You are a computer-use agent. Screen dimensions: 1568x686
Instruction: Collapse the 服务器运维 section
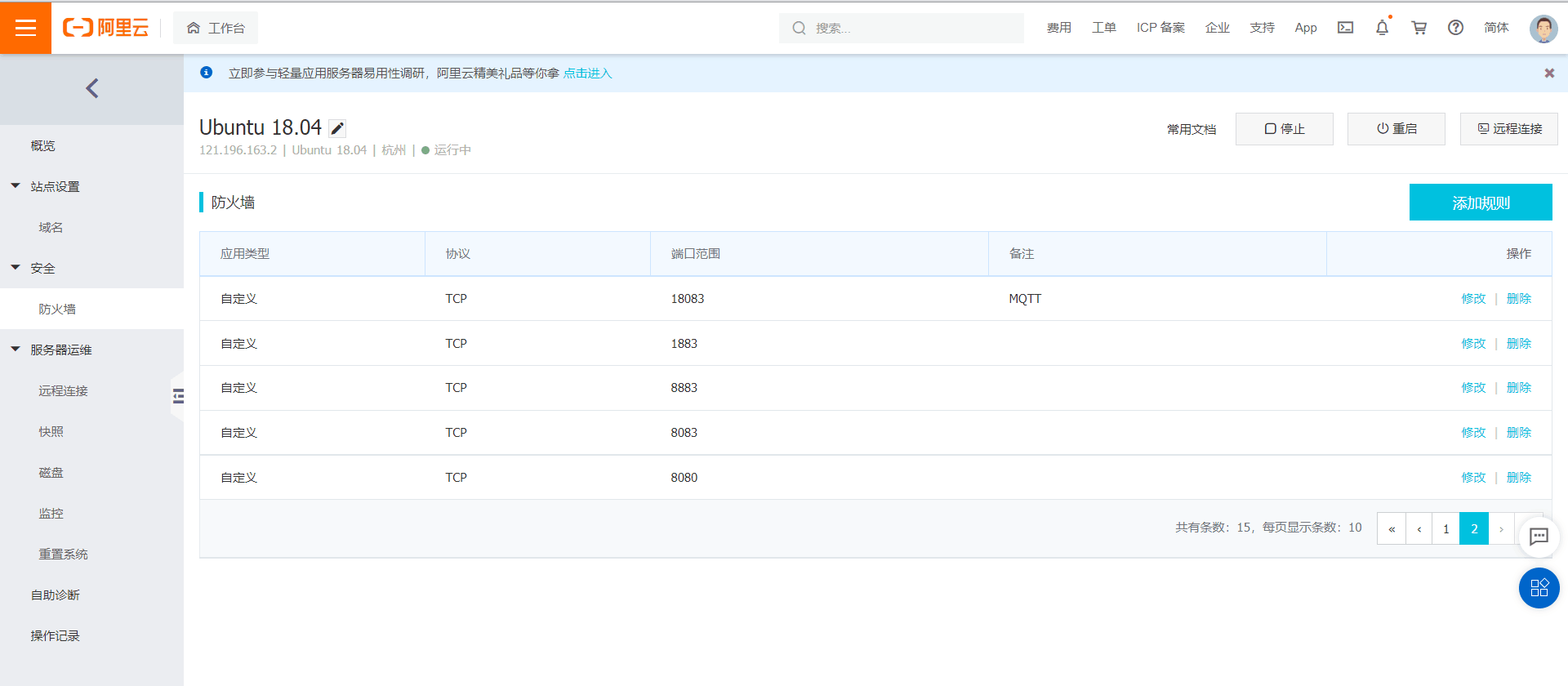[16, 350]
